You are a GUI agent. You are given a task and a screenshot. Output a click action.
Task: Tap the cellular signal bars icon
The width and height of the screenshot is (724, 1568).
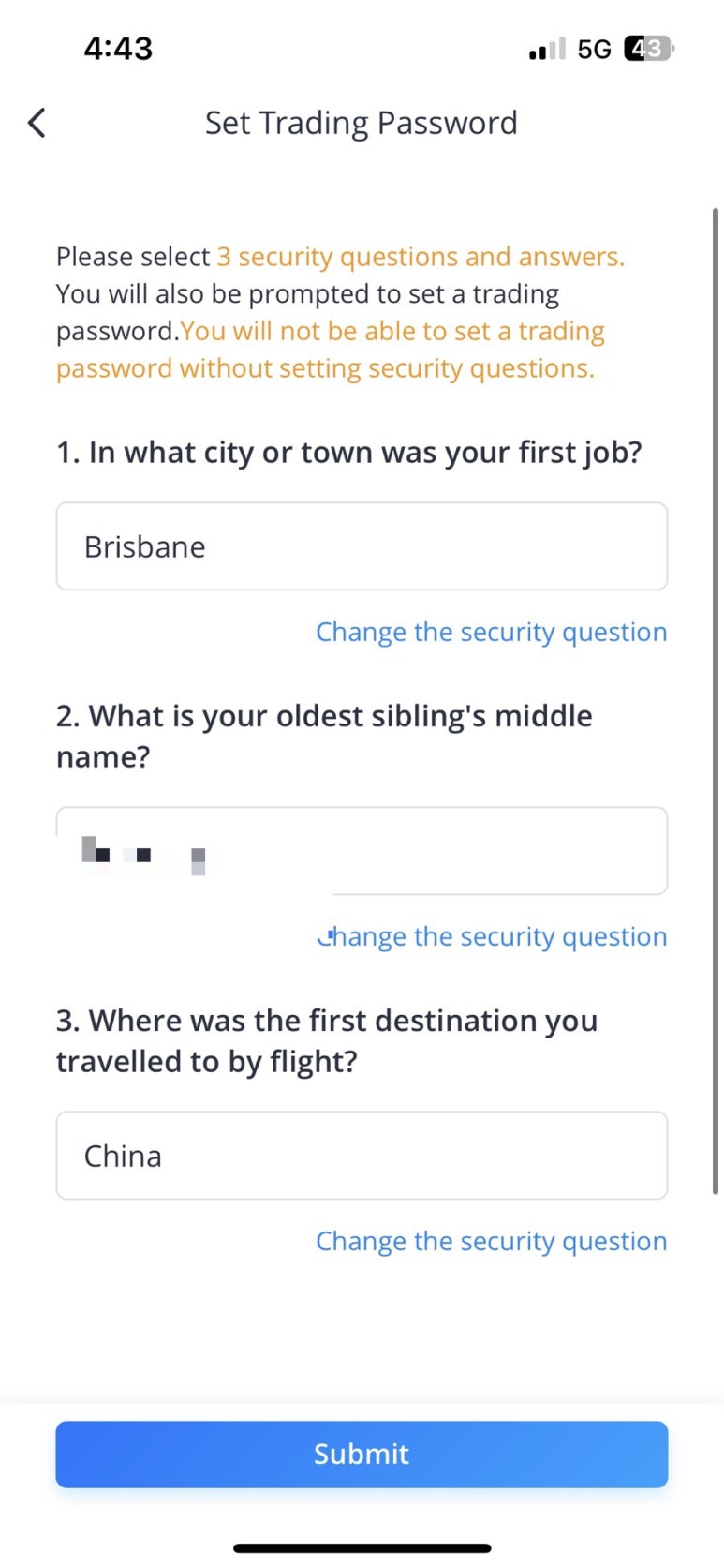click(x=547, y=49)
